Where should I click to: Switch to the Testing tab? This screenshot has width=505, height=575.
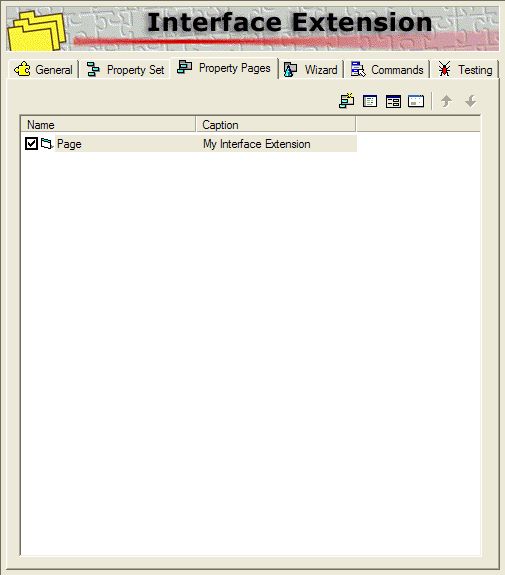[x=465, y=69]
